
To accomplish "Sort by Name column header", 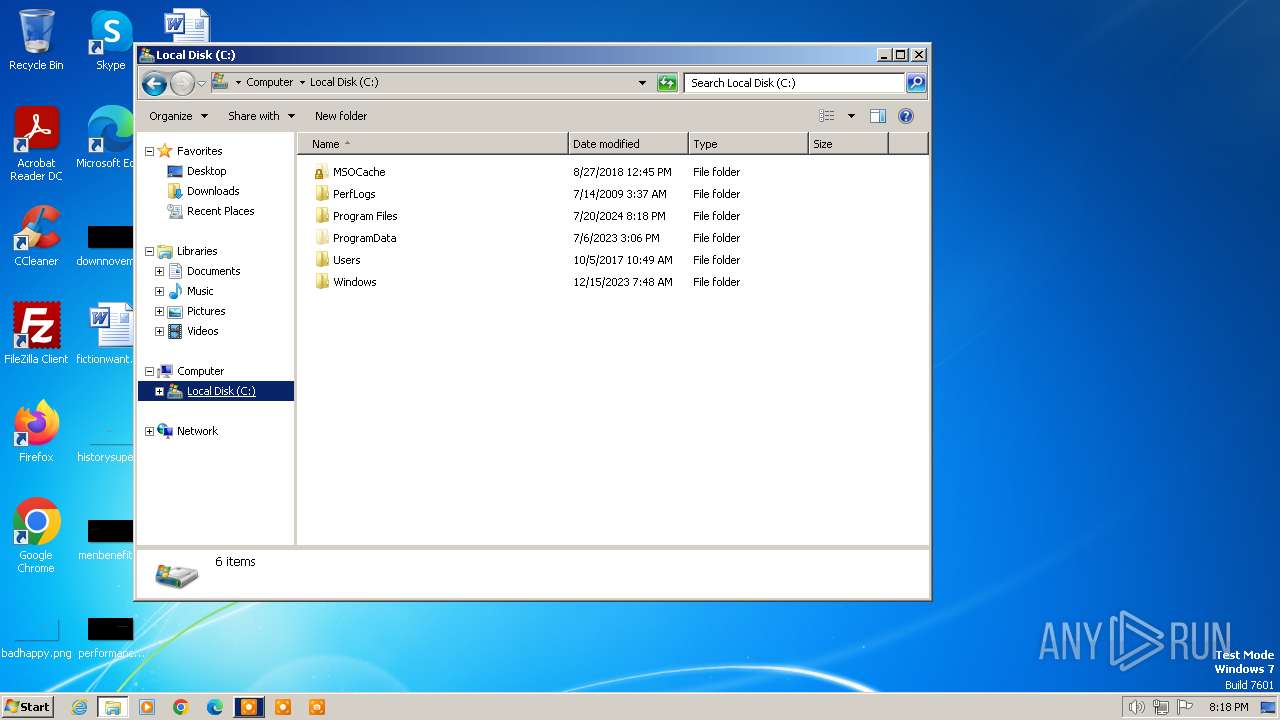I will [x=433, y=144].
